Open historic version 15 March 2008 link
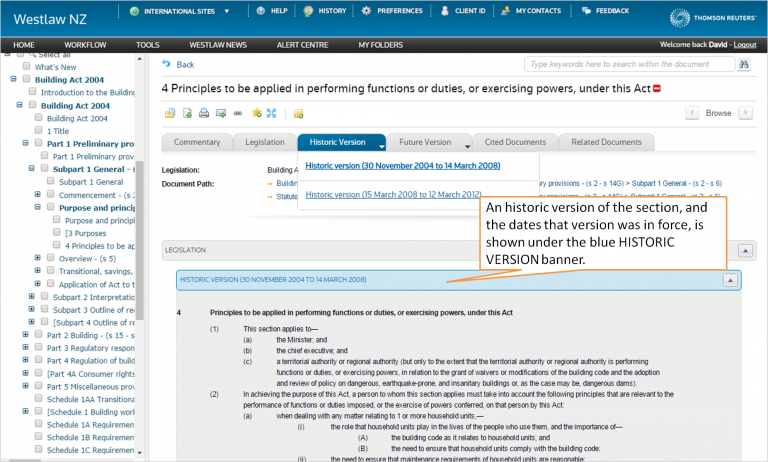This screenshot has height=462, width=768. point(393,195)
